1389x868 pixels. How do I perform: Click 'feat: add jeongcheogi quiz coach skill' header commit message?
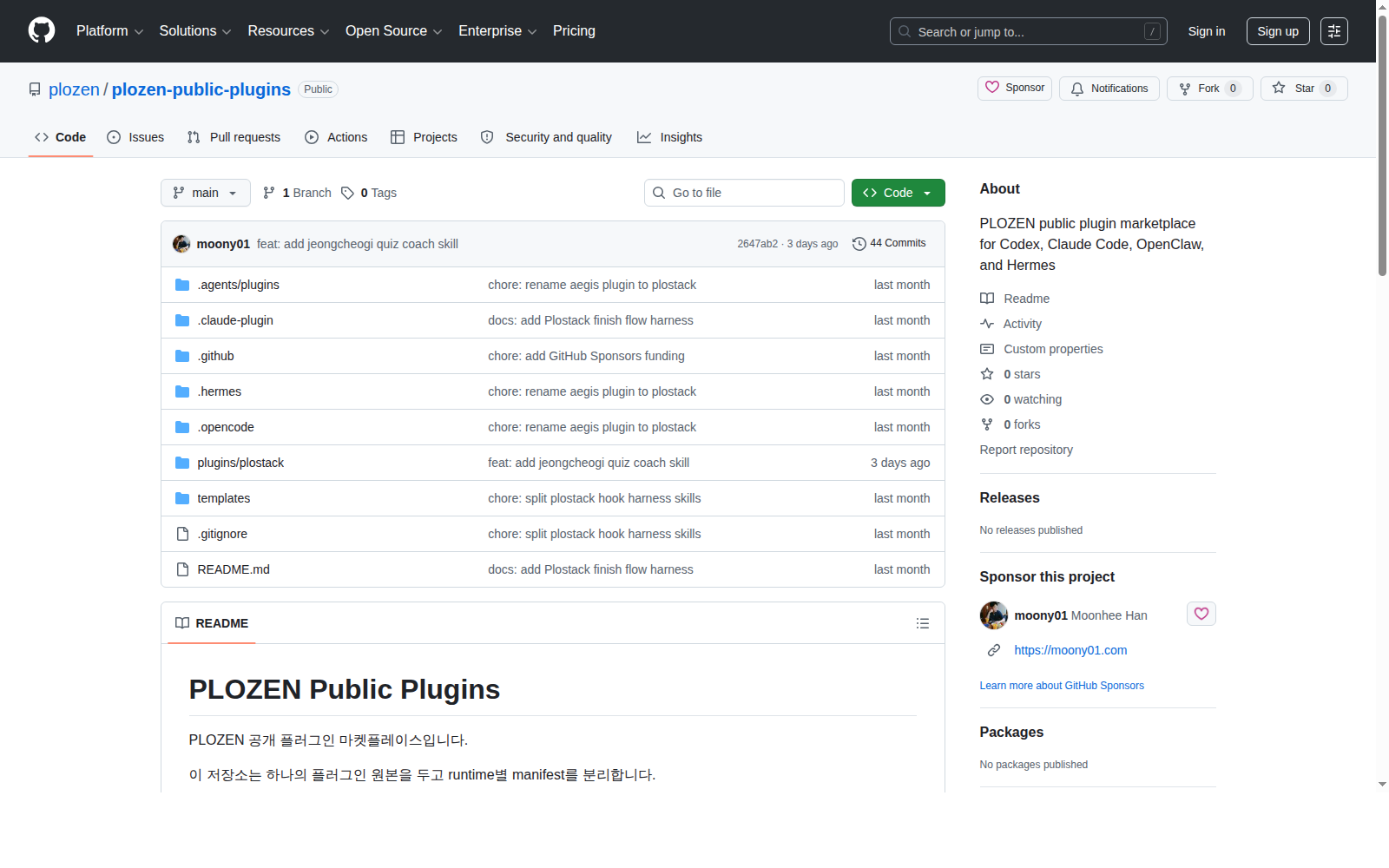click(x=358, y=244)
